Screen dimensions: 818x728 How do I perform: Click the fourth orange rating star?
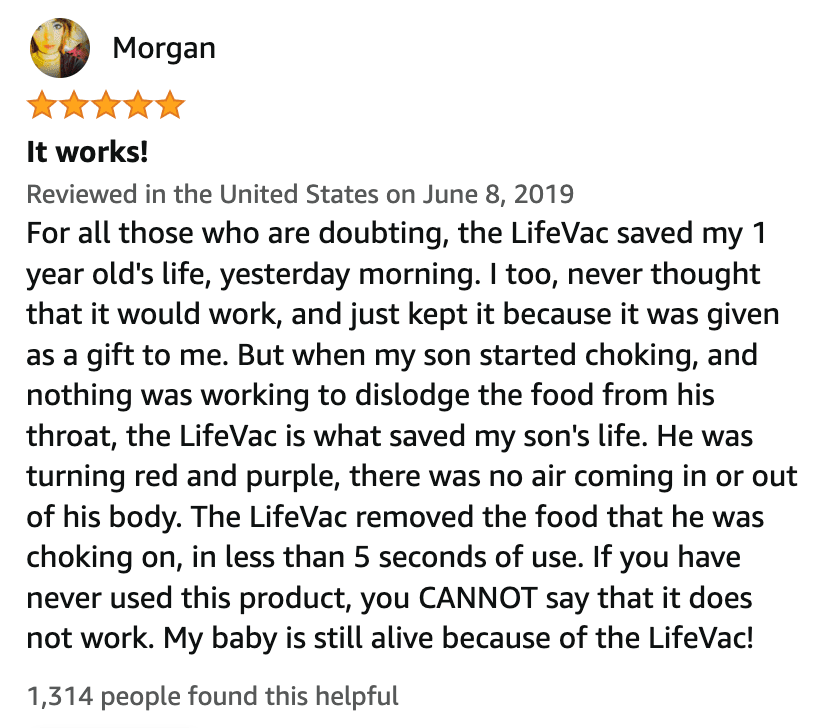(x=138, y=105)
